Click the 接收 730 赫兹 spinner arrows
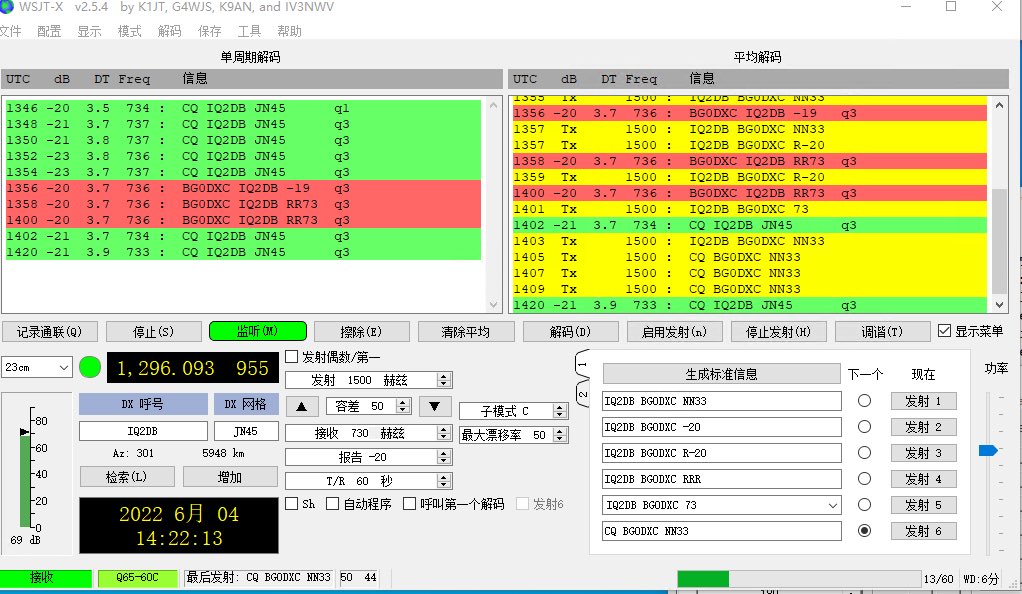 (x=444, y=433)
